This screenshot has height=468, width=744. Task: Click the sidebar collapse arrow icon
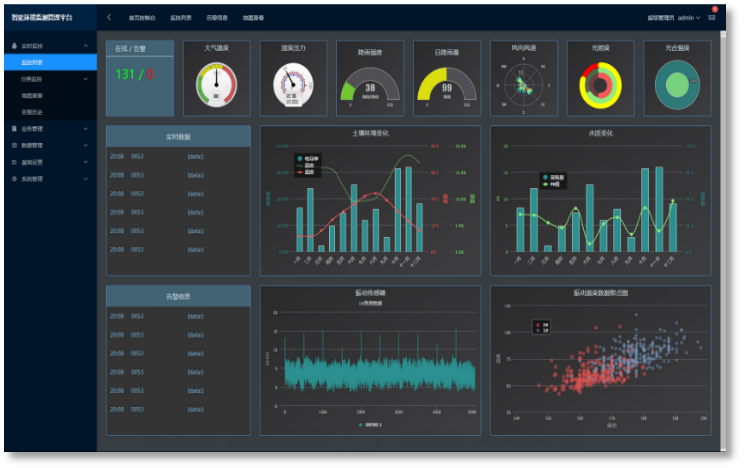(x=109, y=18)
